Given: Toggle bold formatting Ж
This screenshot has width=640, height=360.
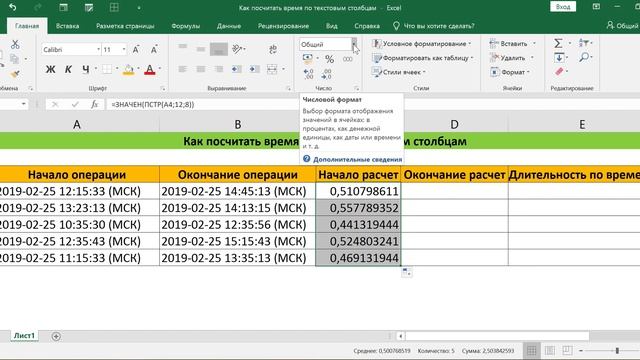Looking at the screenshot, I should click(x=50, y=69).
